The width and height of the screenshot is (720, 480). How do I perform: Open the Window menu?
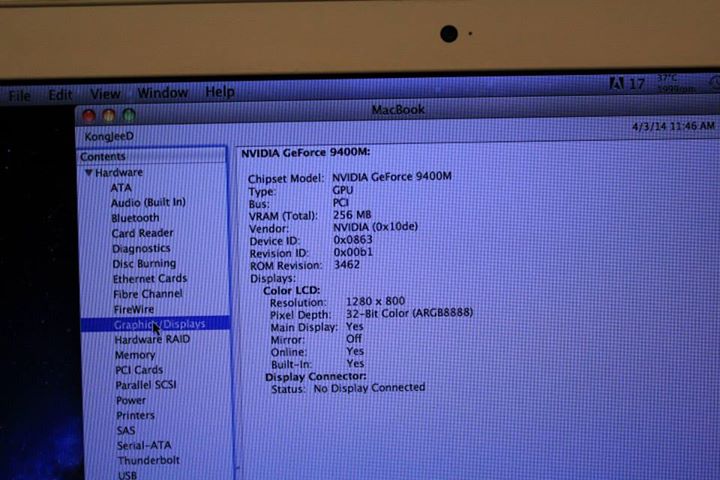tap(163, 93)
